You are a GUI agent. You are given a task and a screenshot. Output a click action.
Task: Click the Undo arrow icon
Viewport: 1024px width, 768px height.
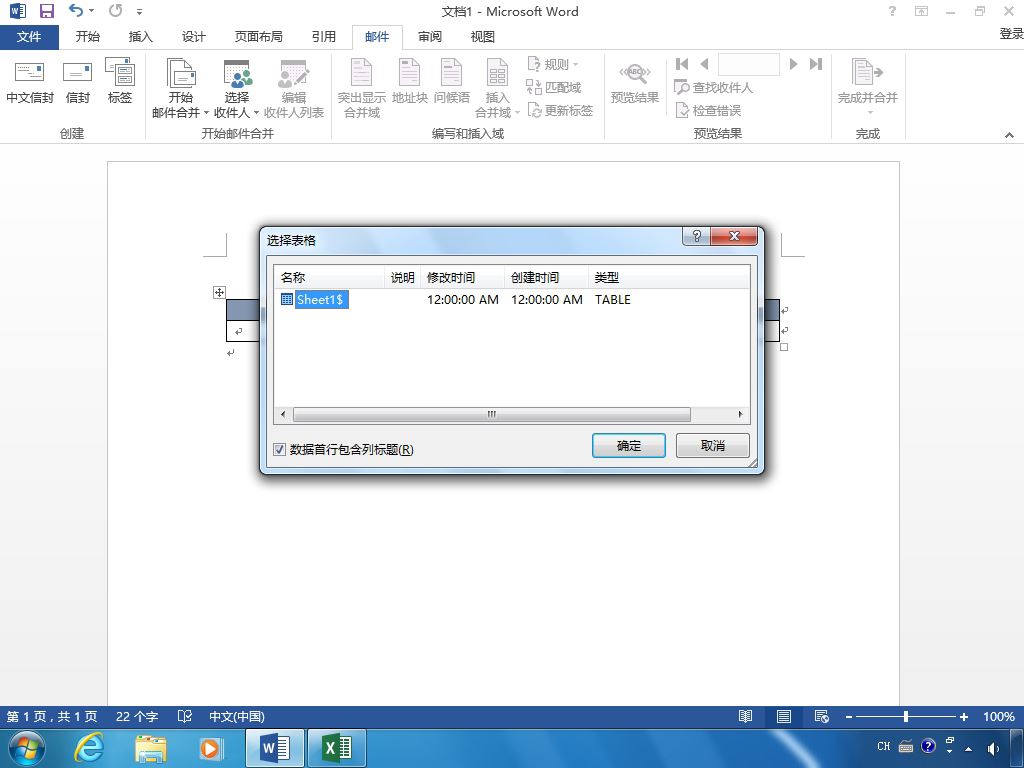[75, 11]
